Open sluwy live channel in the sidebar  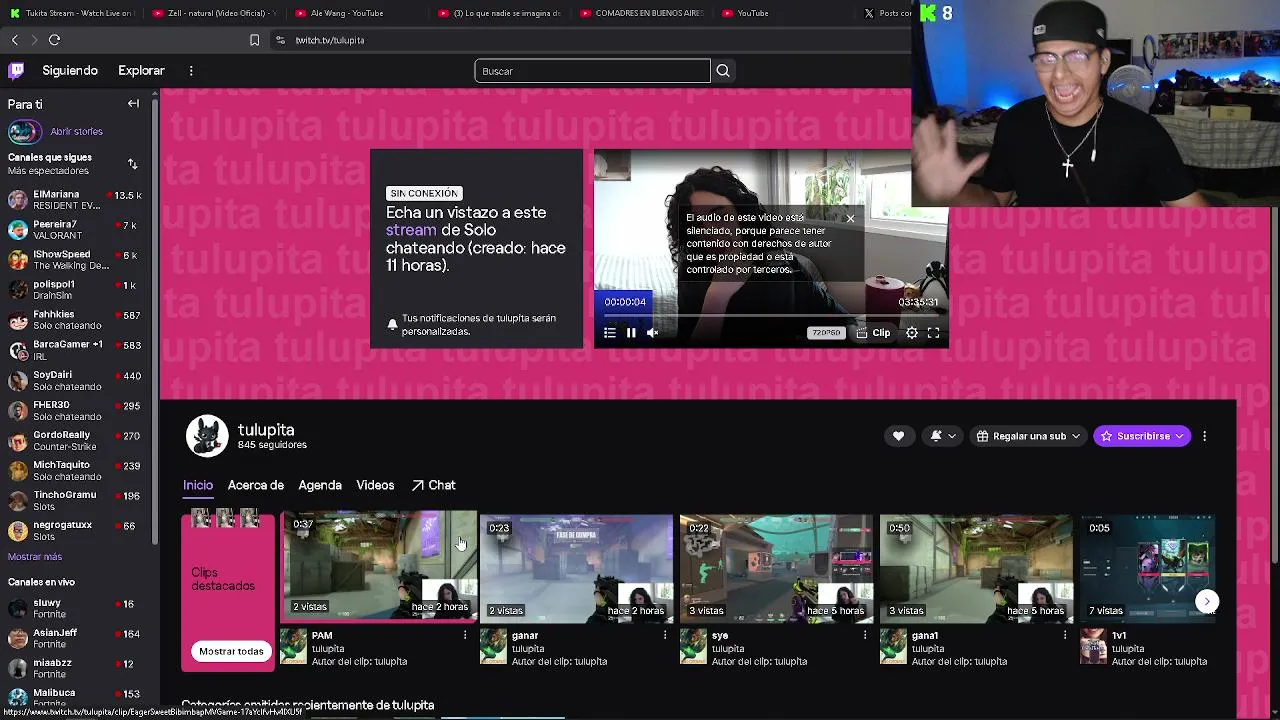pyautogui.click(x=76, y=608)
